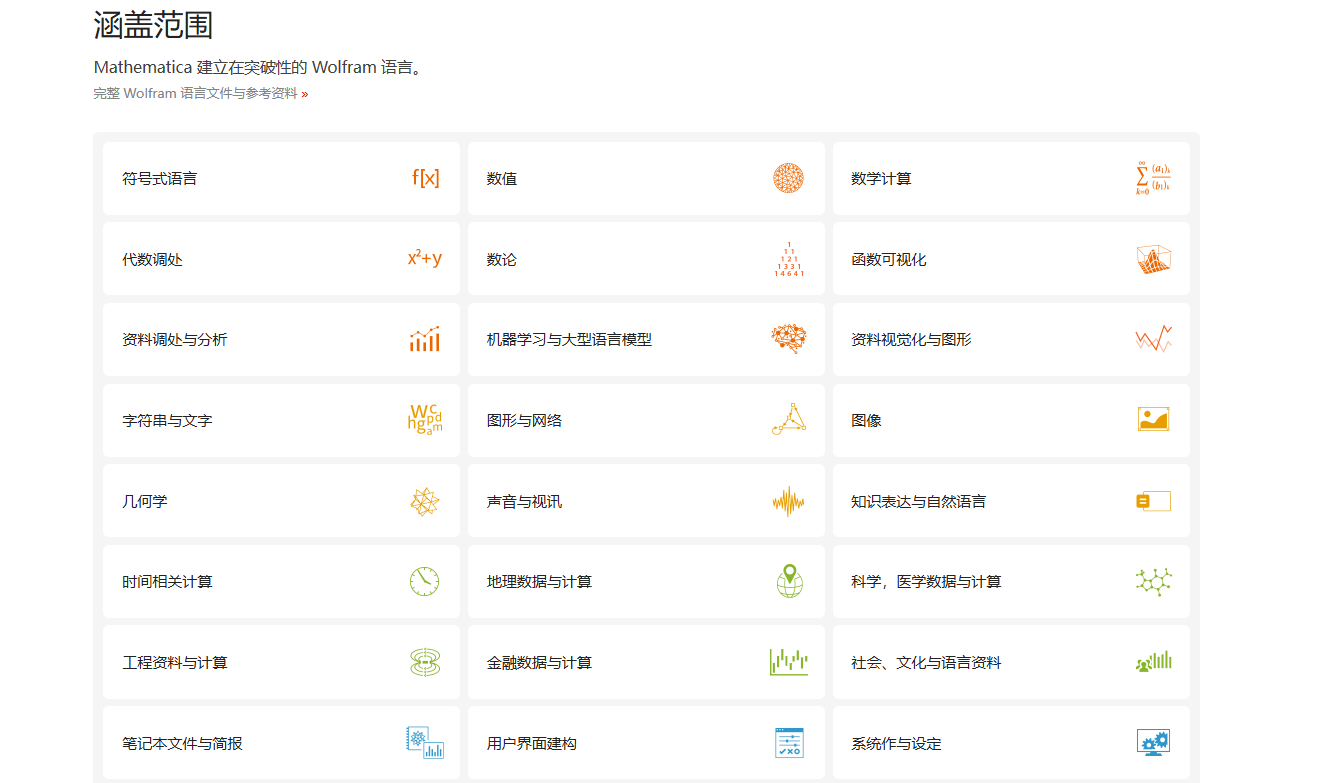1334x783 pixels.
Task: Open the 完整 Wolfram 语言文件与参考资料 link
Action: [201, 93]
